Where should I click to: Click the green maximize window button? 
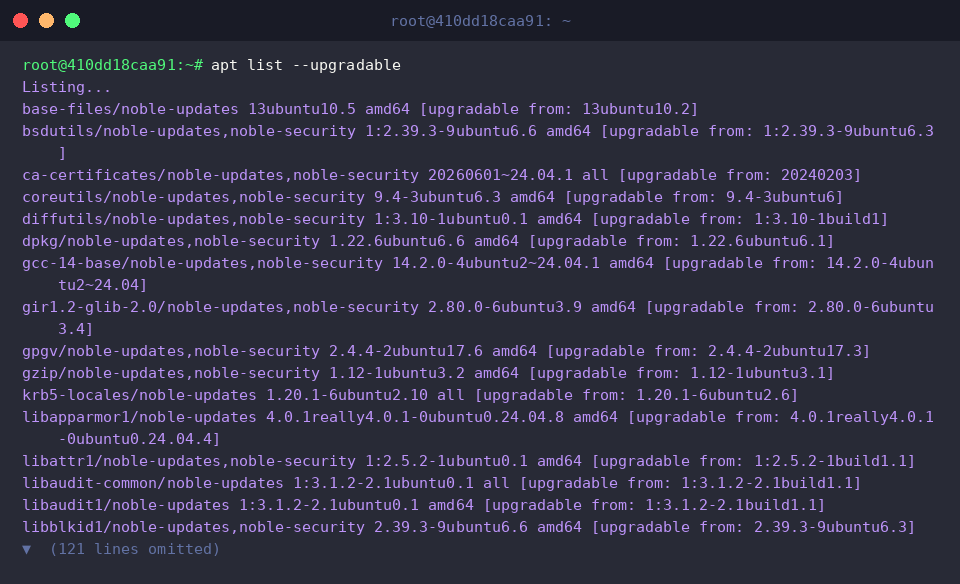point(72,21)
